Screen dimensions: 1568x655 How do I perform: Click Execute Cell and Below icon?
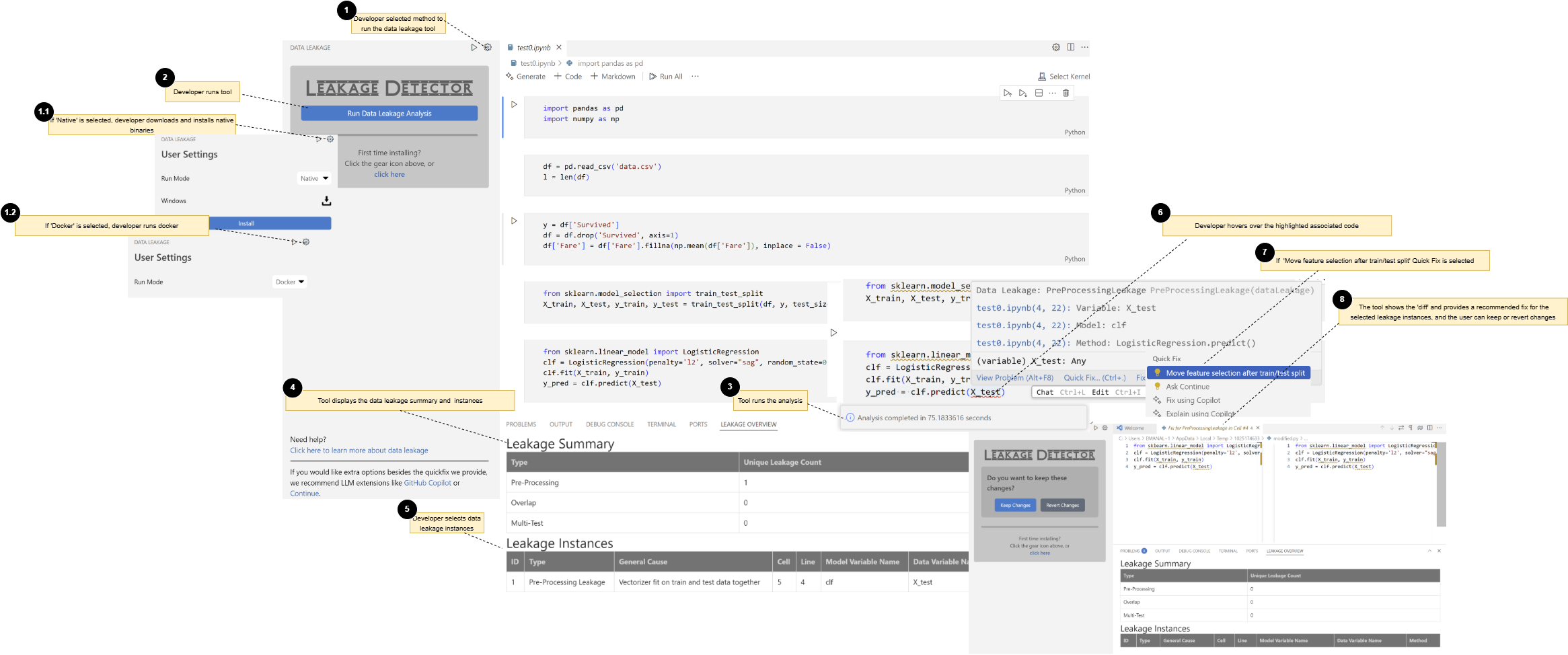point(1022,93)
